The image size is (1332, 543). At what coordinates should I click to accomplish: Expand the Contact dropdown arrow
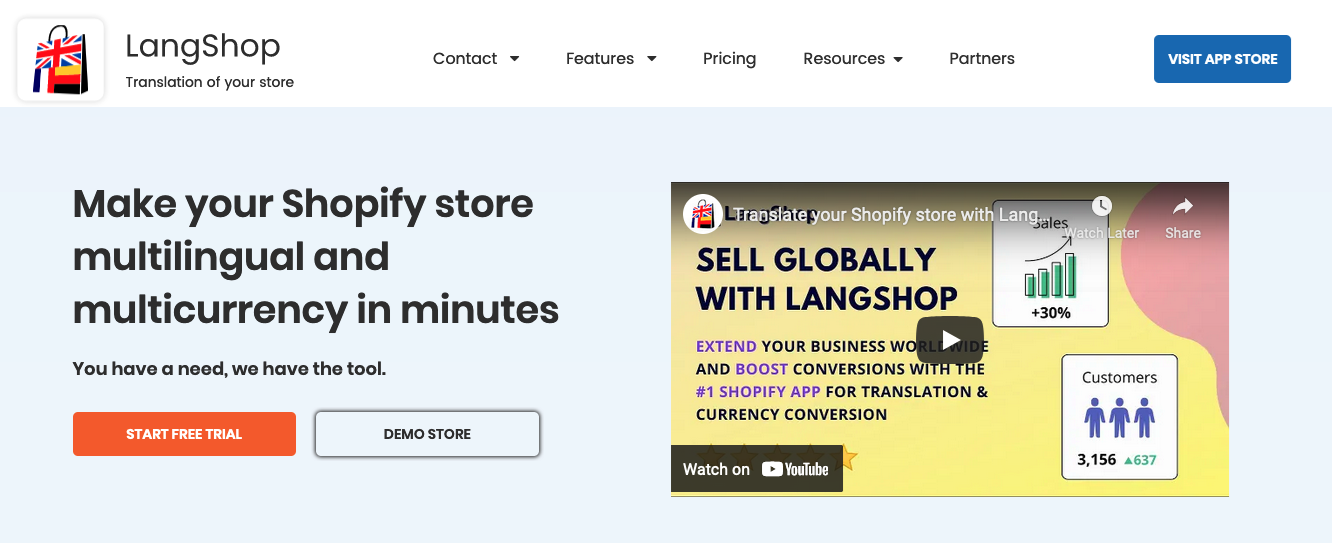[x=515, y=59]
